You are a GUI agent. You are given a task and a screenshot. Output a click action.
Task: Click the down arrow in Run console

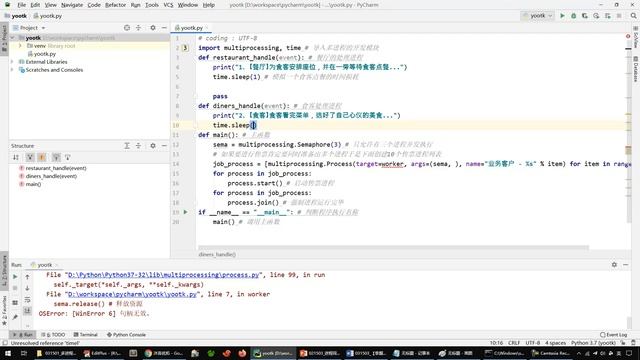pyautogui.click(x=27, y=288)
